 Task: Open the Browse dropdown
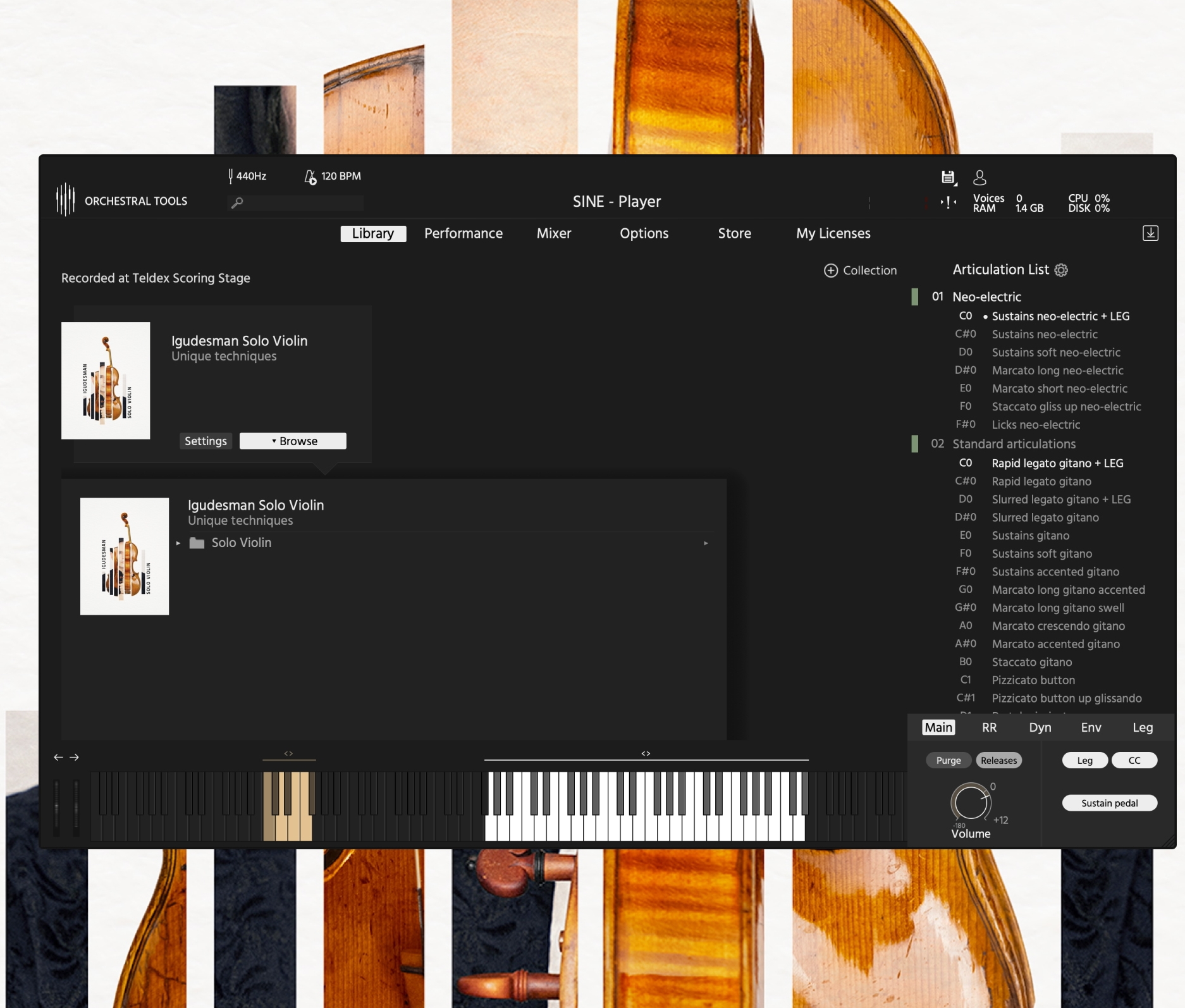(x=293, y=441)
